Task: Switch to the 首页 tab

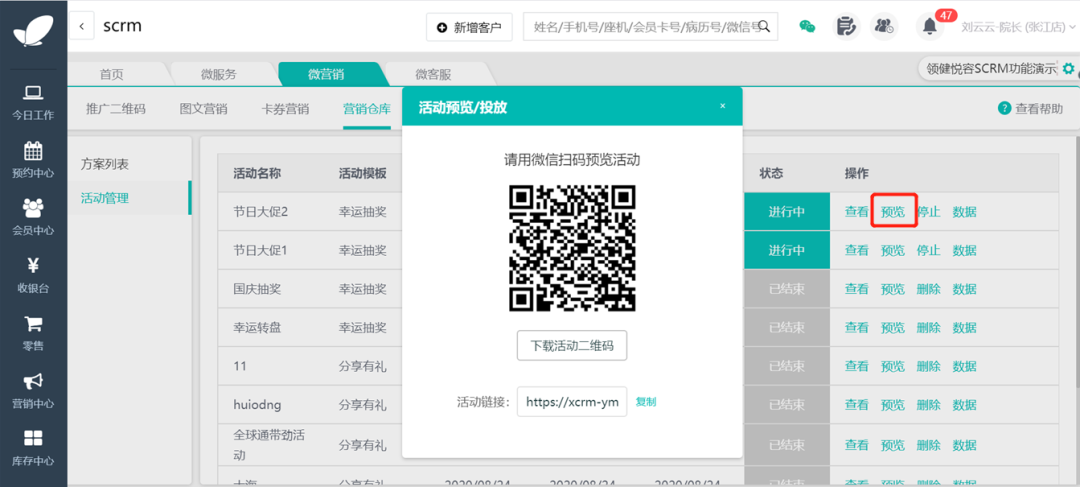Action: 112,74
